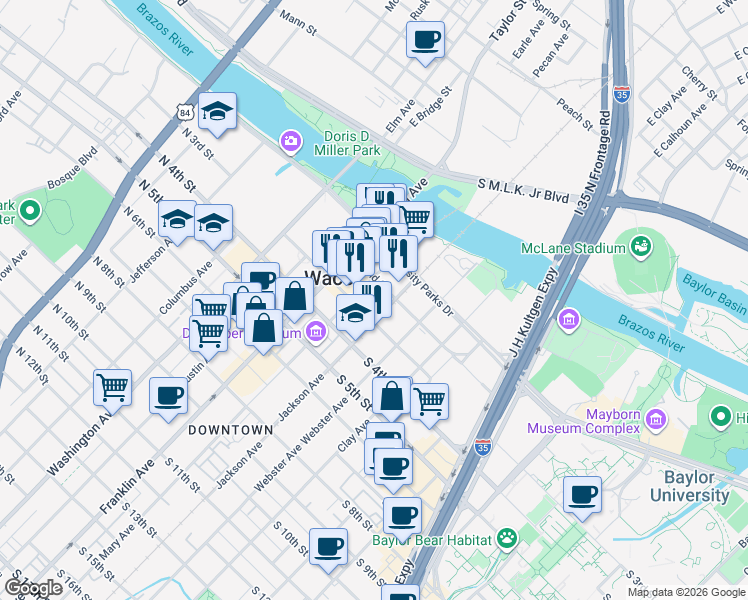Click the Doris D Miller Park label

347,143
